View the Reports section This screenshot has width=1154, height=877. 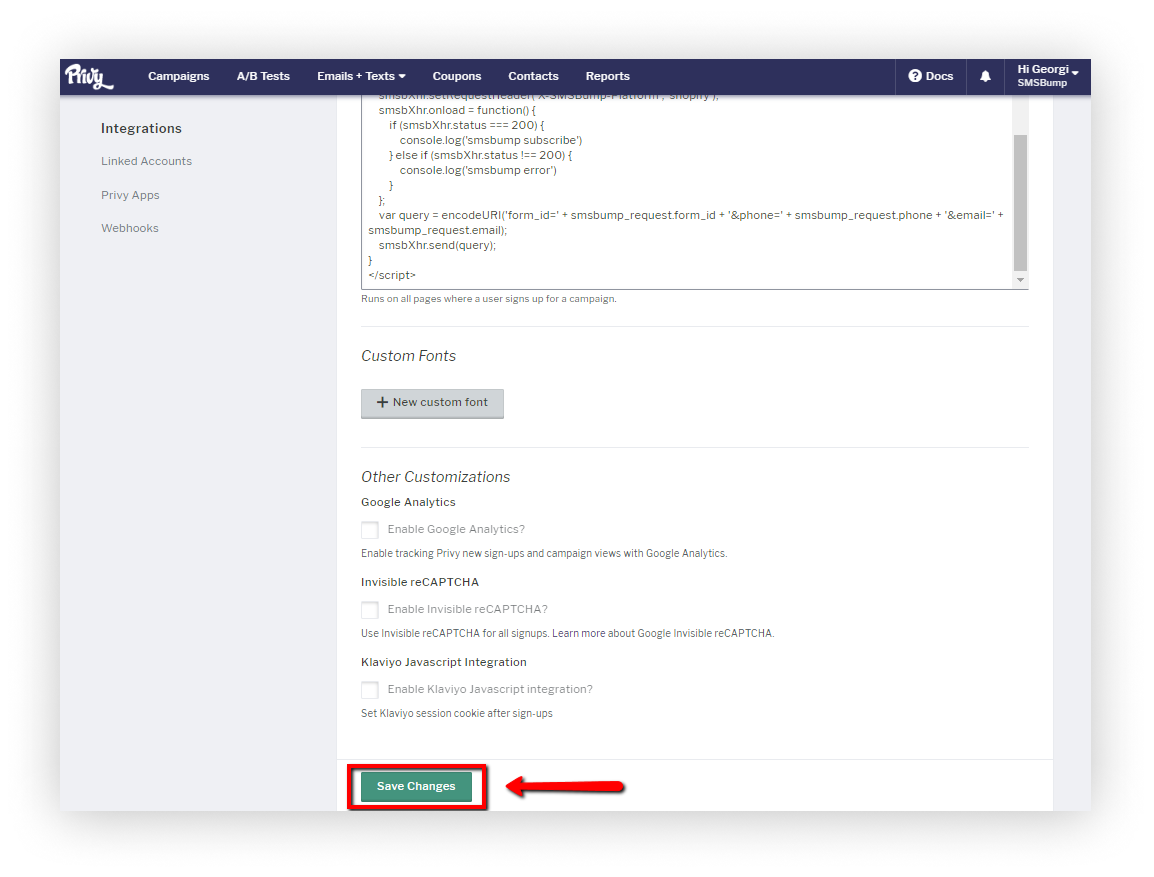point(608,77)
